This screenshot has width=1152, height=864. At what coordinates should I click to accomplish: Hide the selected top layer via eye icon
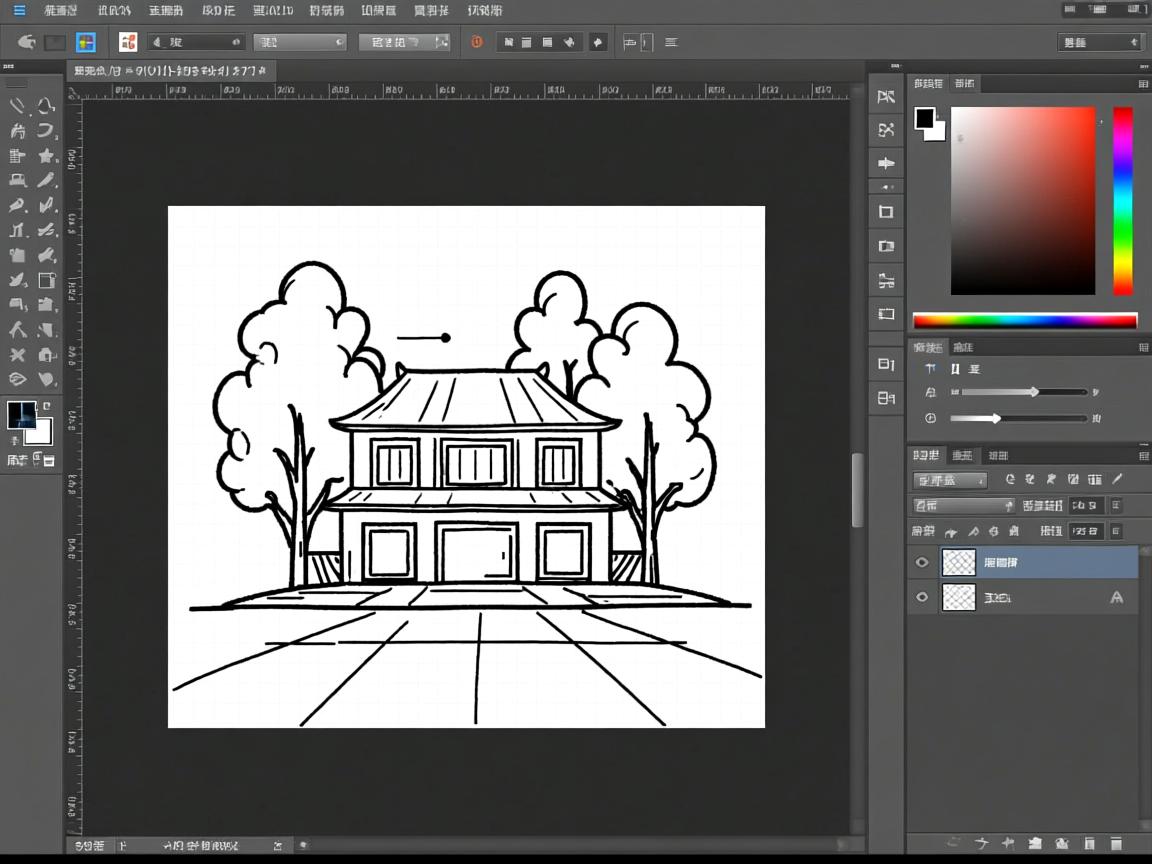tap(922, 563)
